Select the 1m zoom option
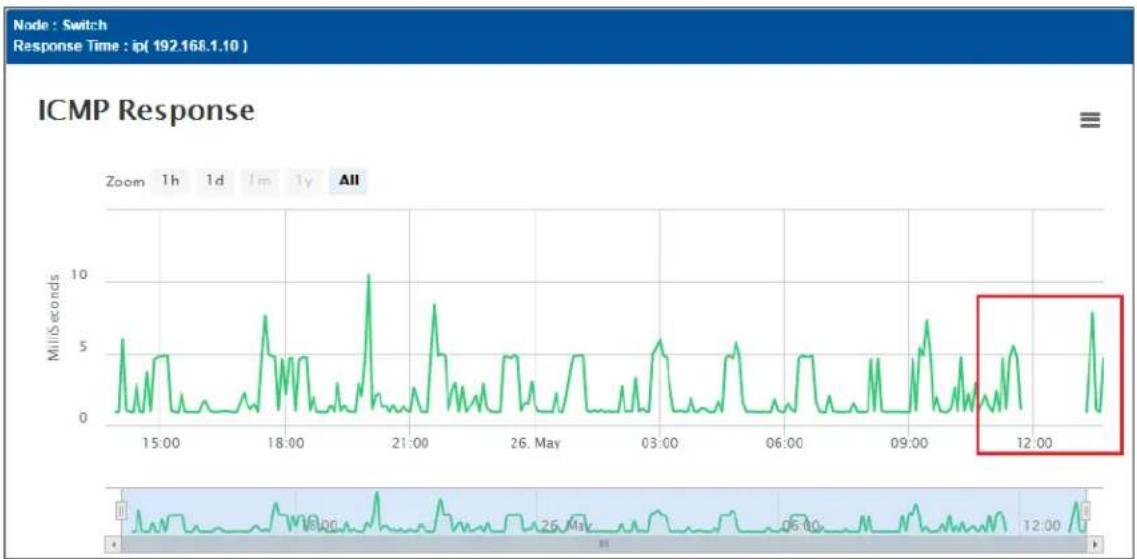The image size is (1137, 559). click(x=261, y=181)
